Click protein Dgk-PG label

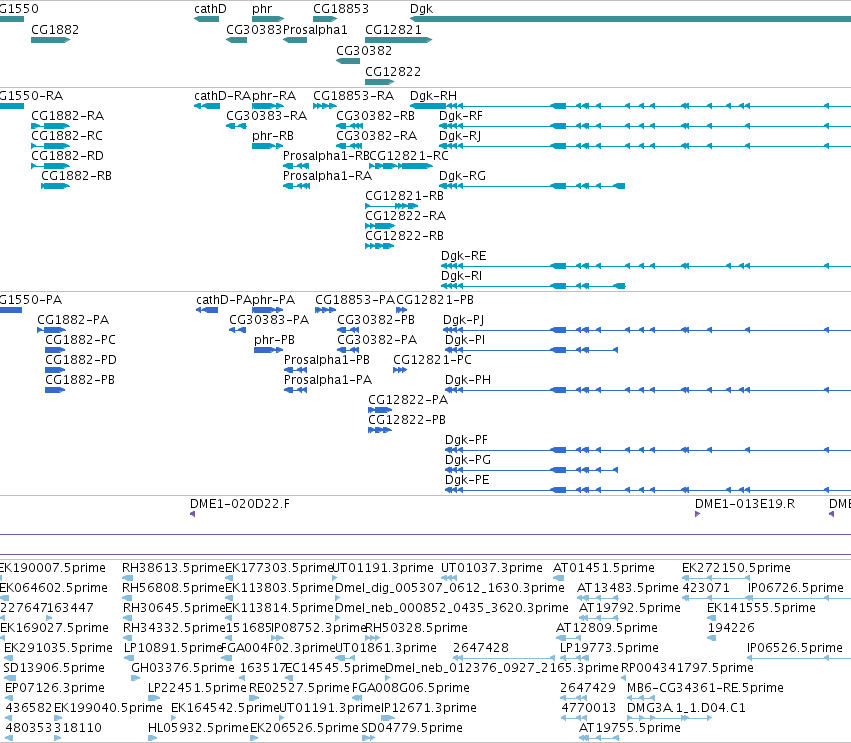(x=468, y=461)
